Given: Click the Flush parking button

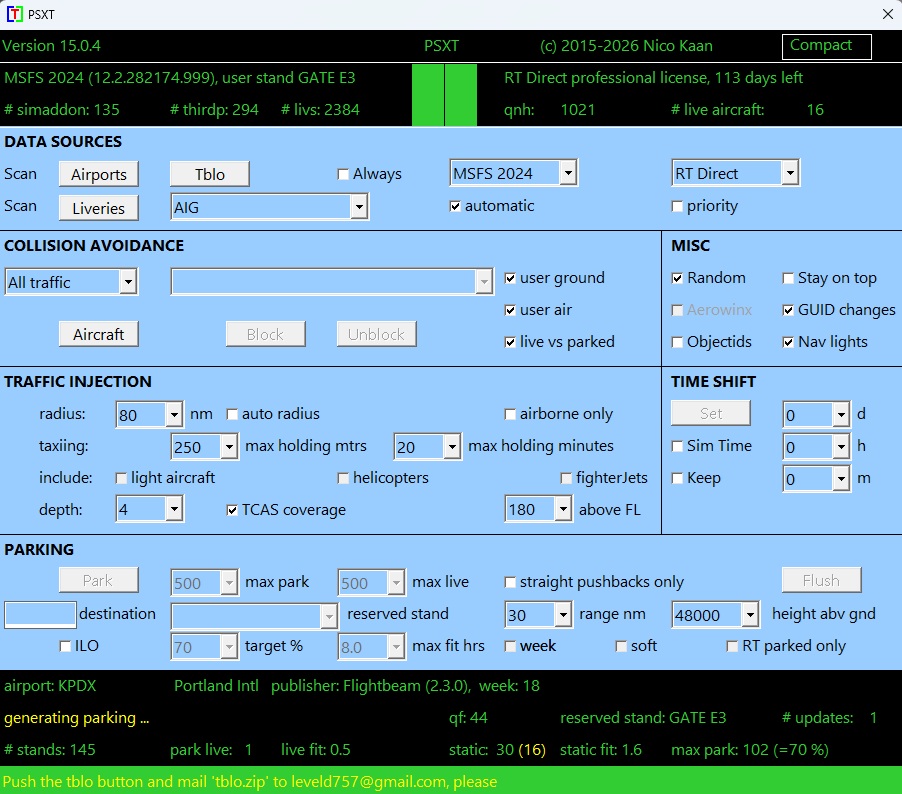Looking at the screenshot, I should pos(821,580).
